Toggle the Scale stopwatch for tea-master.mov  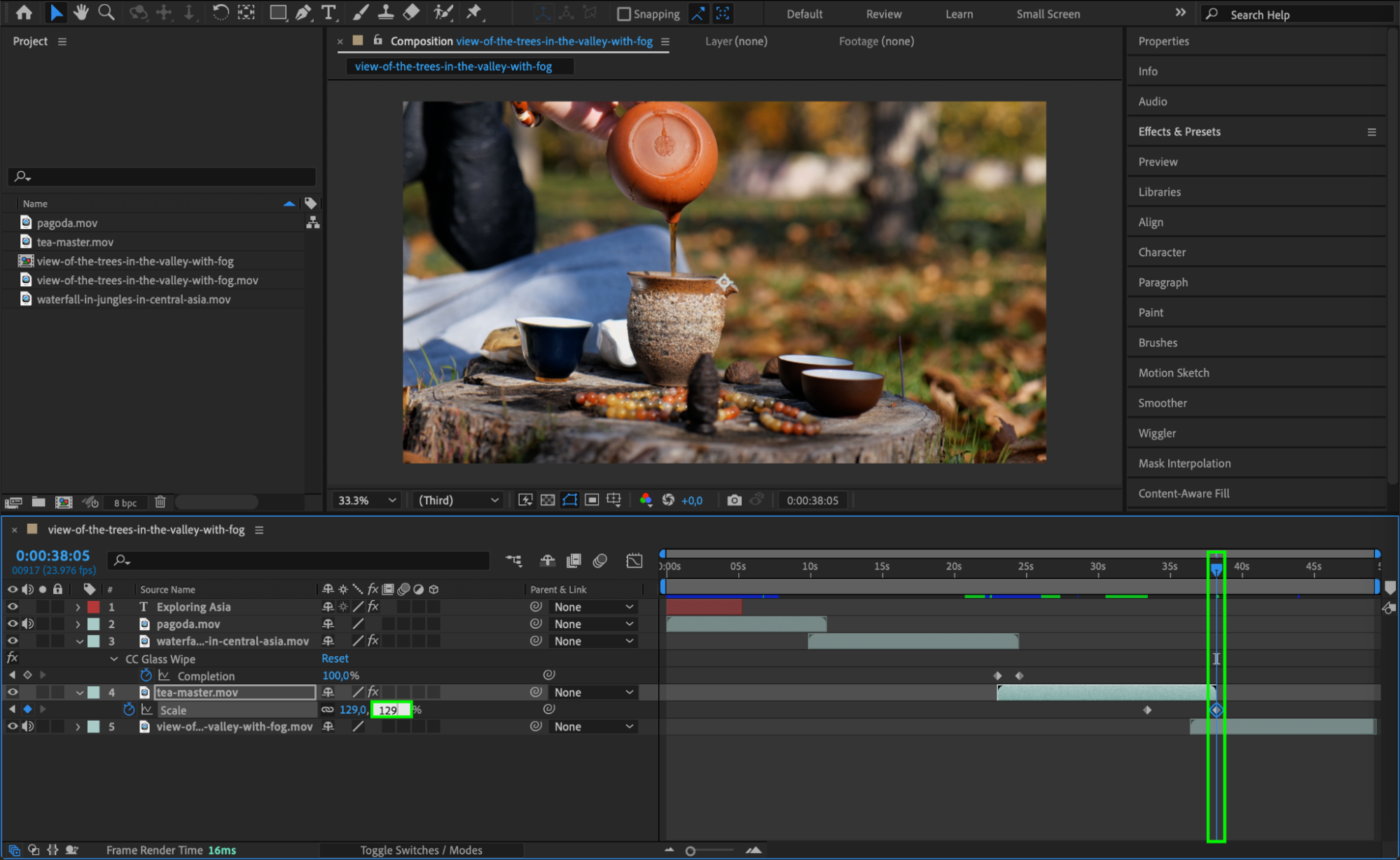point(129,709)
